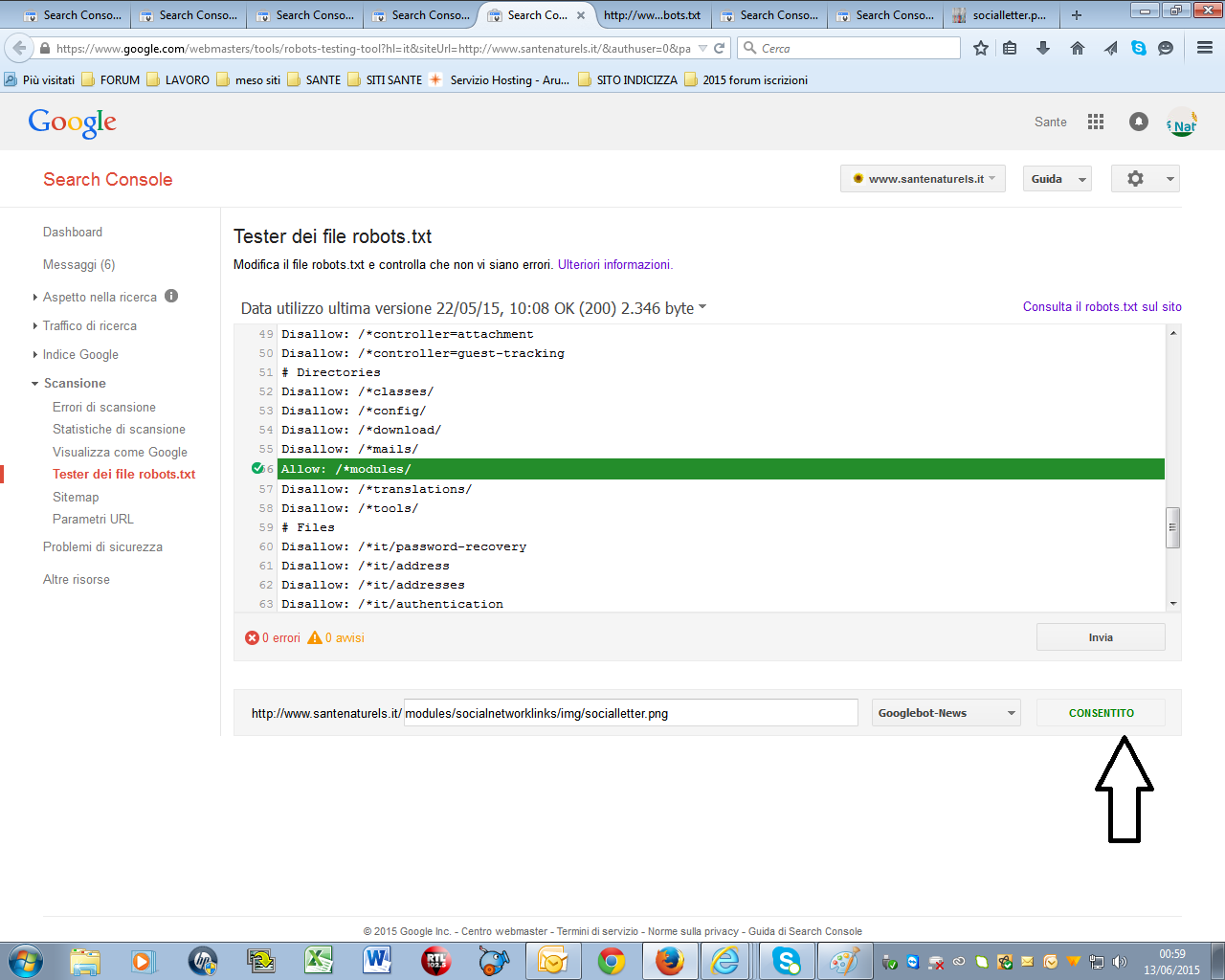Open the Google account avatar
This screenshot has height=980, width=1225.
click(x=1182, y=122)
